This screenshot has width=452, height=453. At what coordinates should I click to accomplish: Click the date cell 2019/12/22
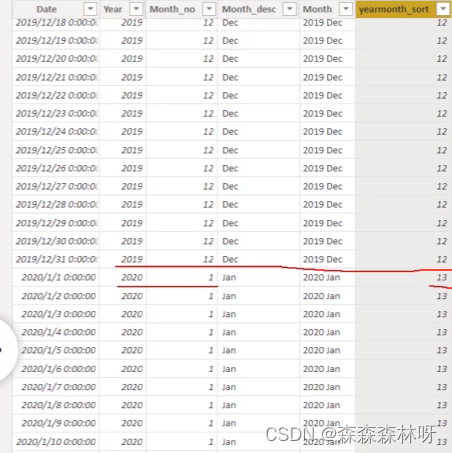(57, 95)
